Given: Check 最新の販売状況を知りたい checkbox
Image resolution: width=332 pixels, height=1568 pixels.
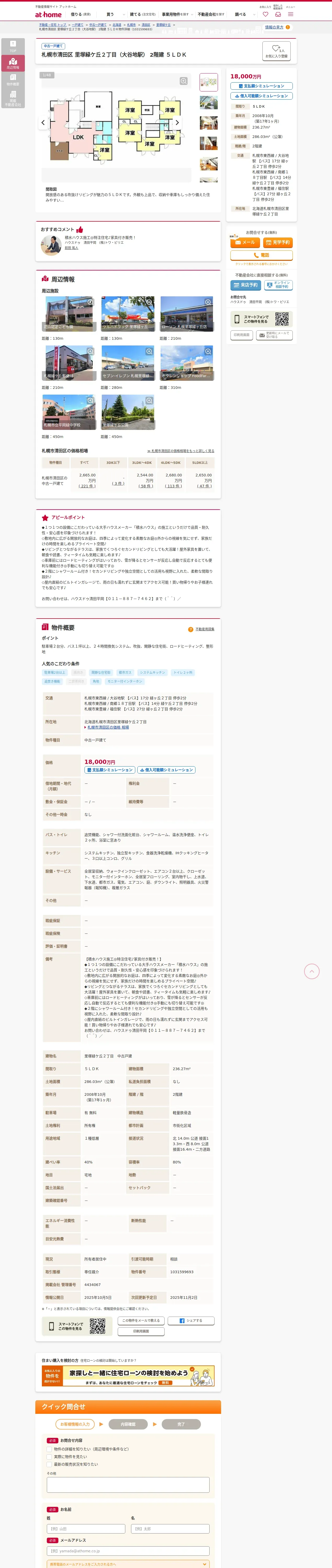Looking at the screenshot, I should pyautogui.click(x=49, y=1465).
